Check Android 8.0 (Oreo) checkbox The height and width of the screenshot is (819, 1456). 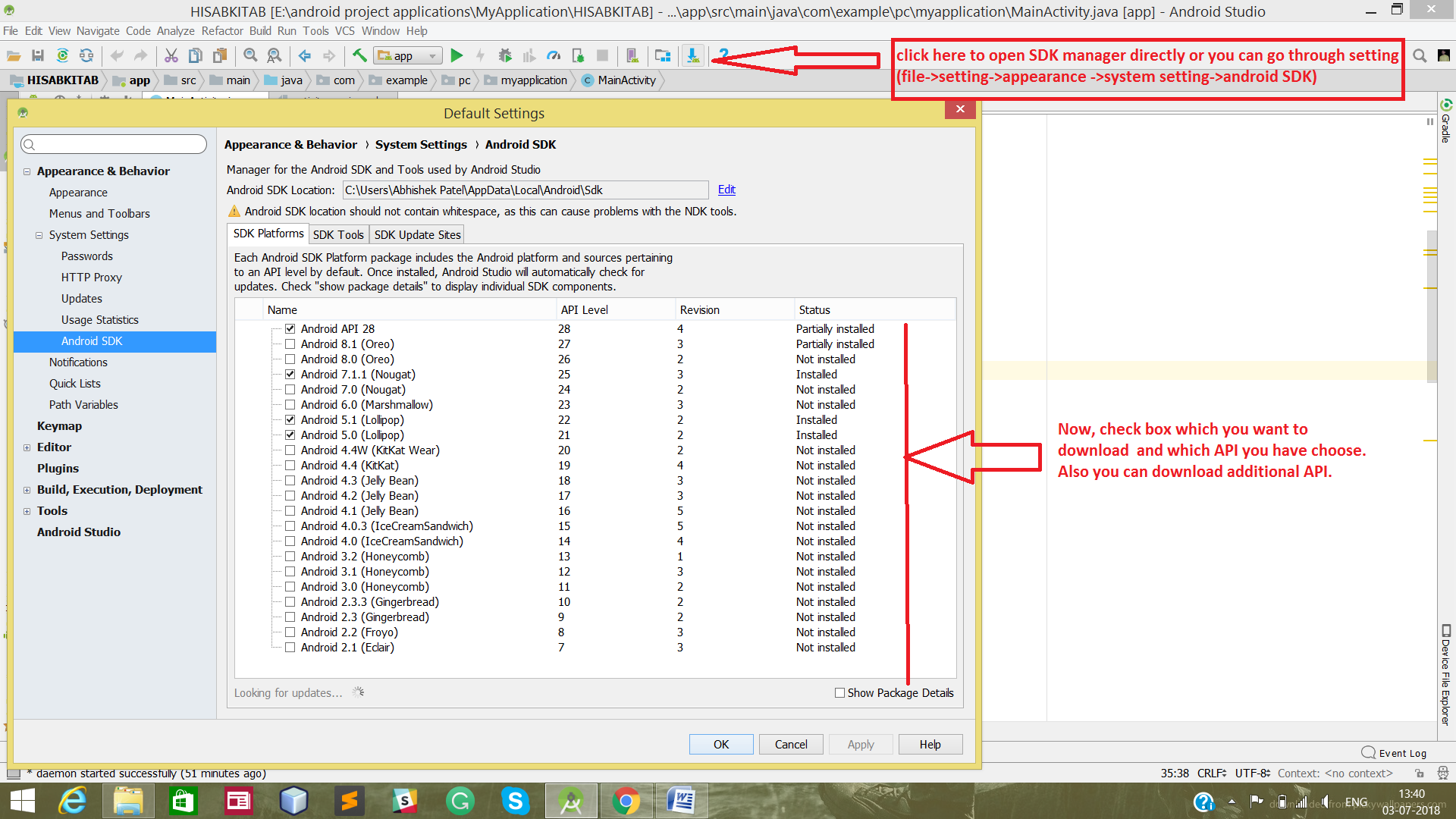pos(290,359)
